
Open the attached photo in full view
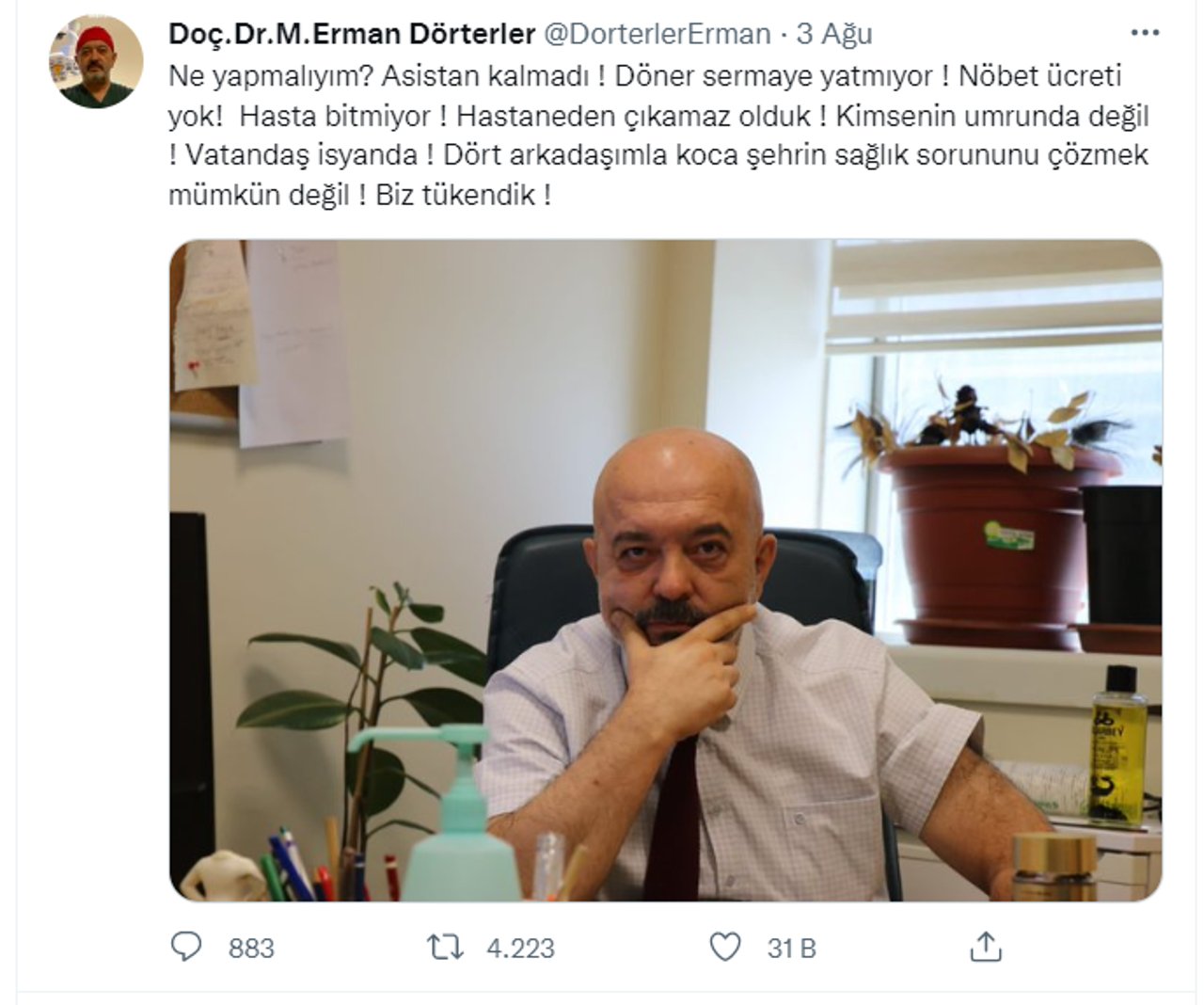666,570
